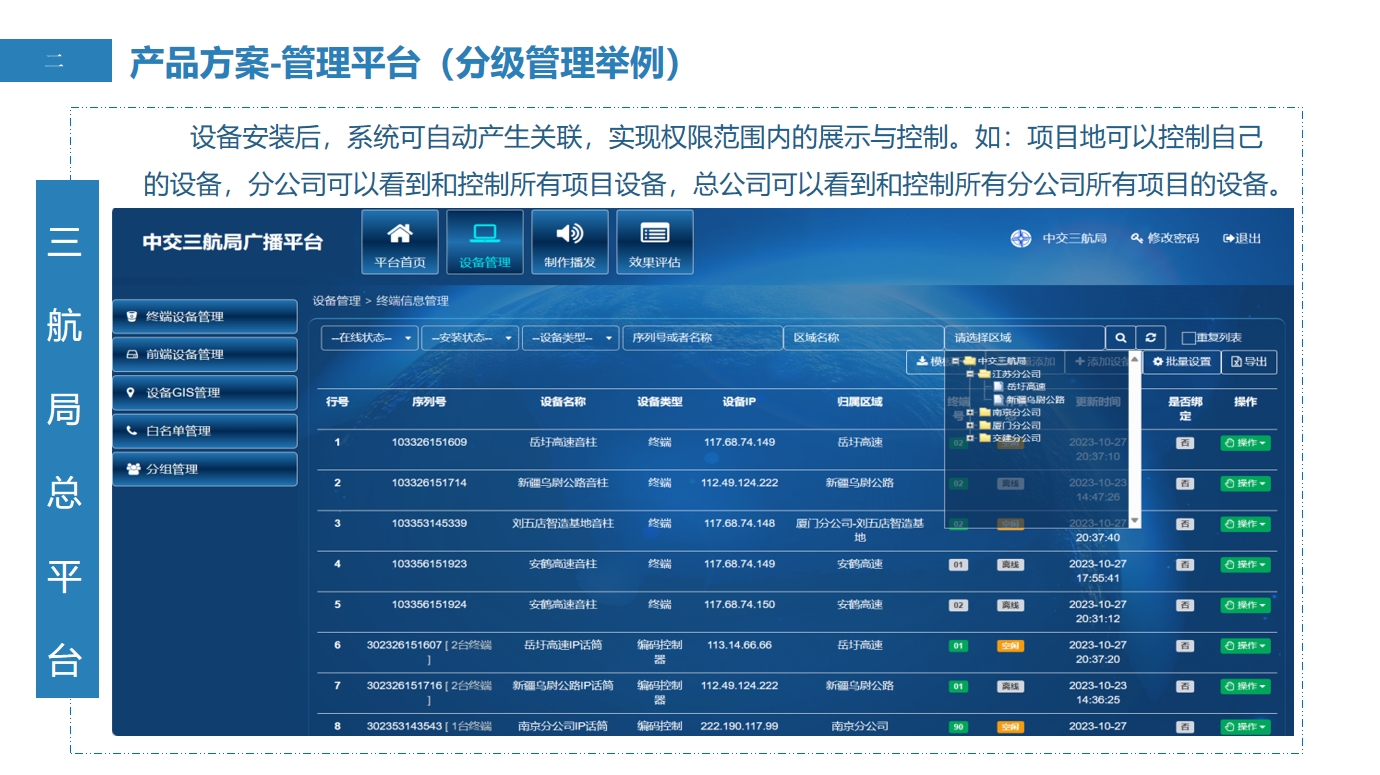Click the 分组管理 people icon
Screen dimensions: 1380x775
pos(133,468)
